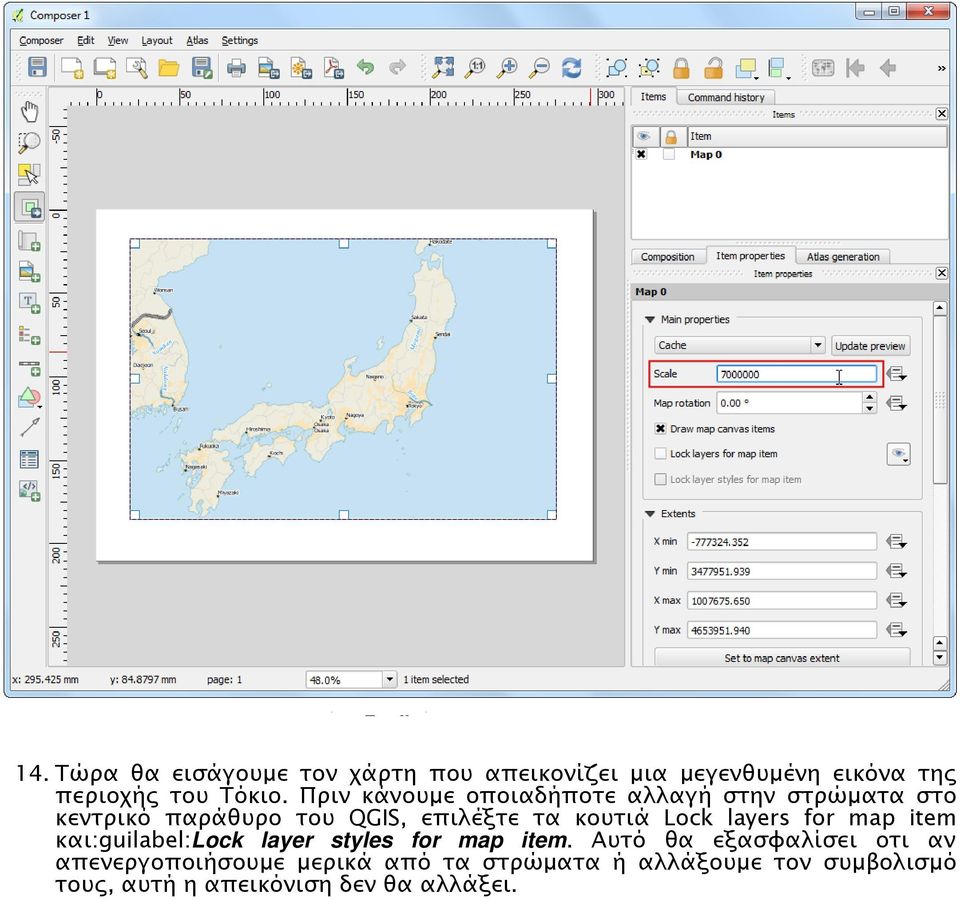Screen dimensions: 960x899
Task: Open the zoom level 48.0% dropdown
Action: (x=389, y=679)
